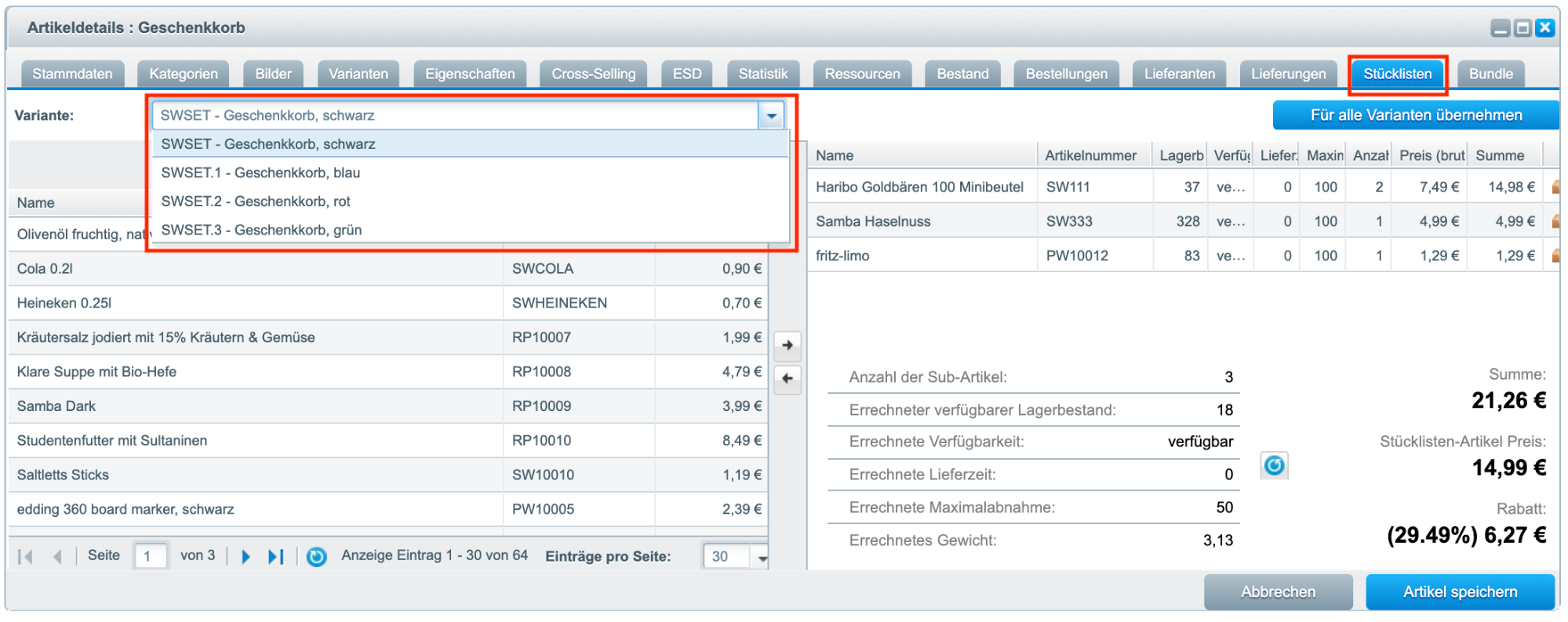Pick SWSET.2 - Geschenkkorb, rot entry

click(x=256, y=202)
